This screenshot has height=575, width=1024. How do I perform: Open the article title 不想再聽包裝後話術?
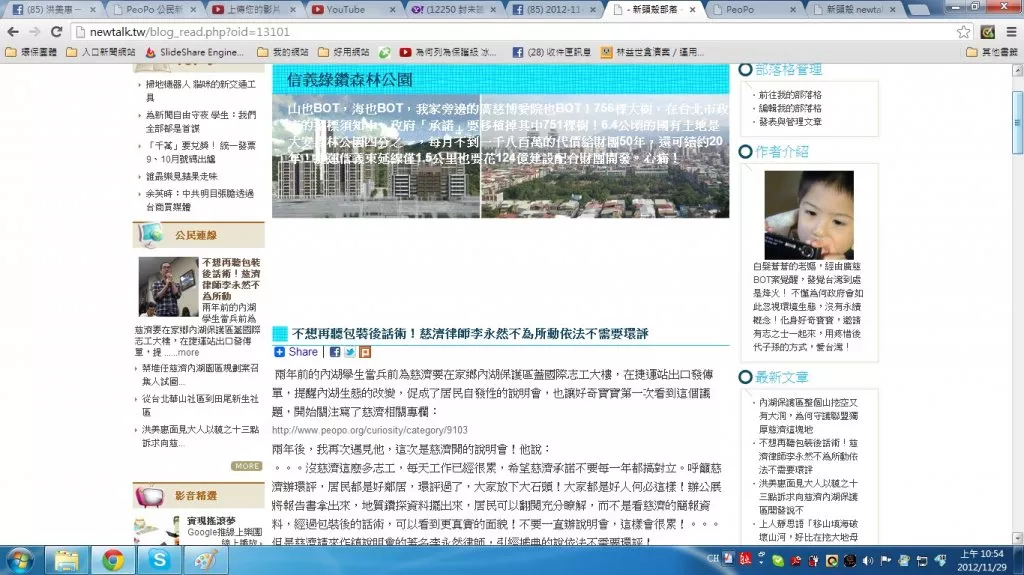click(470, 334)
